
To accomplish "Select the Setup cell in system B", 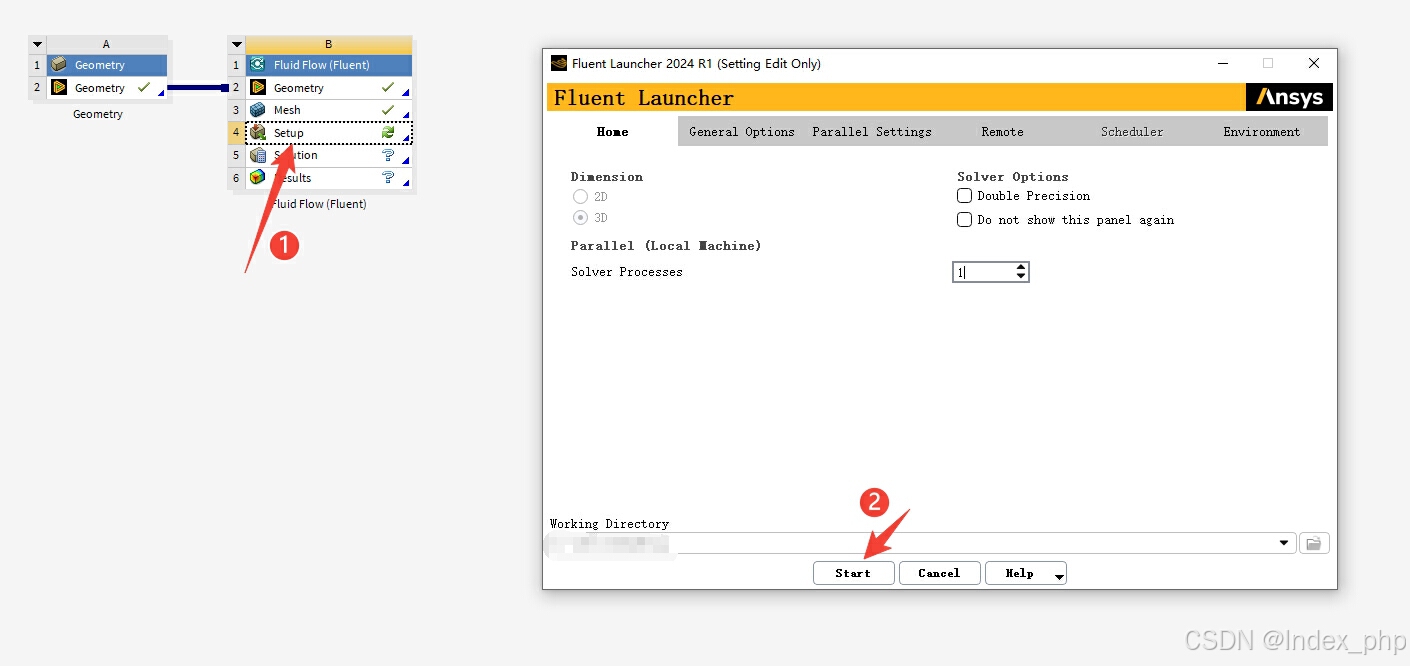I will (328, 132).
